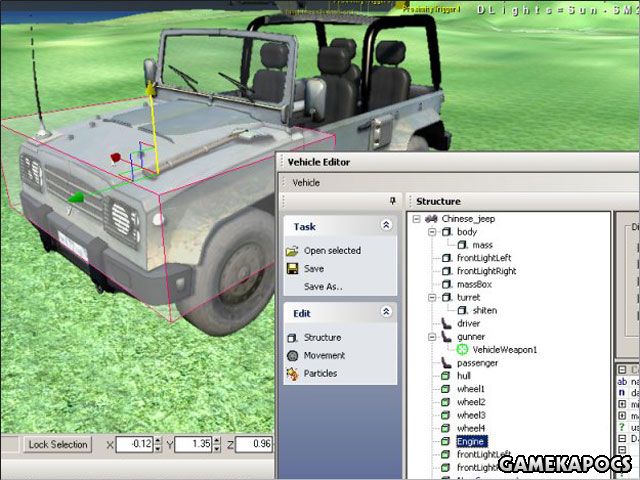The image size is (640, 480).
Task: Click the Chinese_jeep vehicle icon
Action: pos(431,219)
